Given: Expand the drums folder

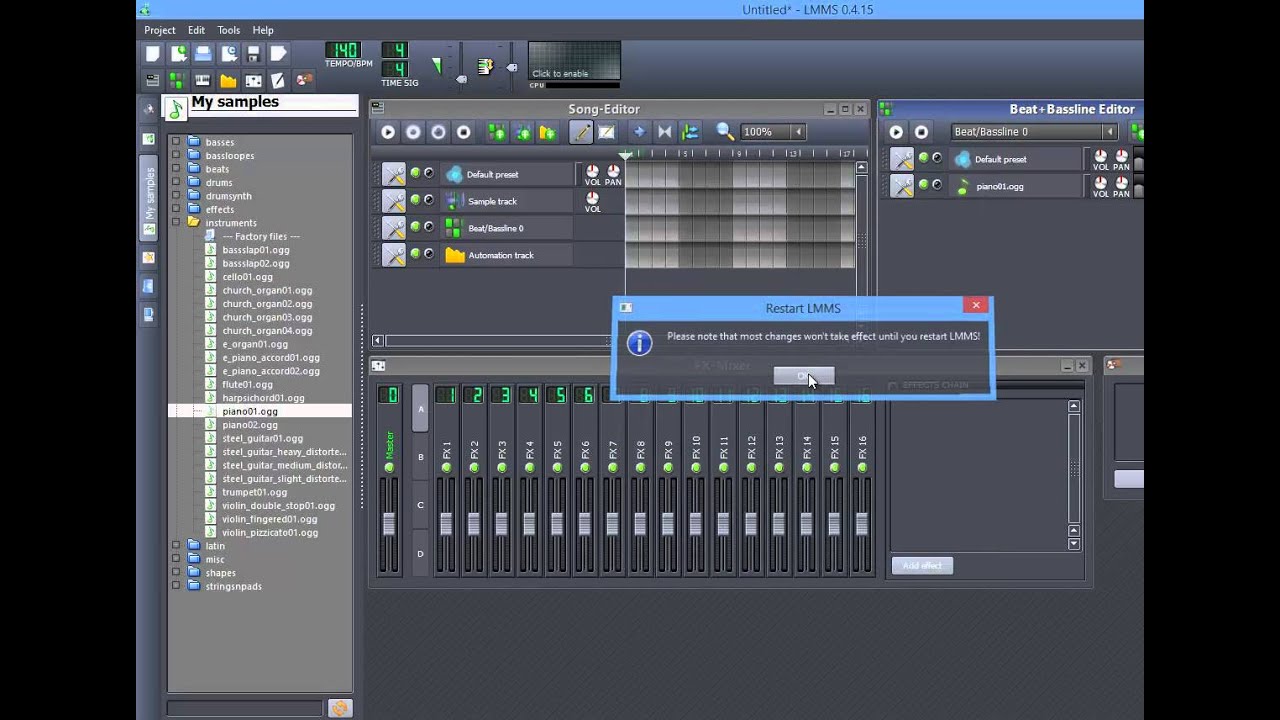Looking at the screenshot, I should pyautogui.click(x=176, y=182).
